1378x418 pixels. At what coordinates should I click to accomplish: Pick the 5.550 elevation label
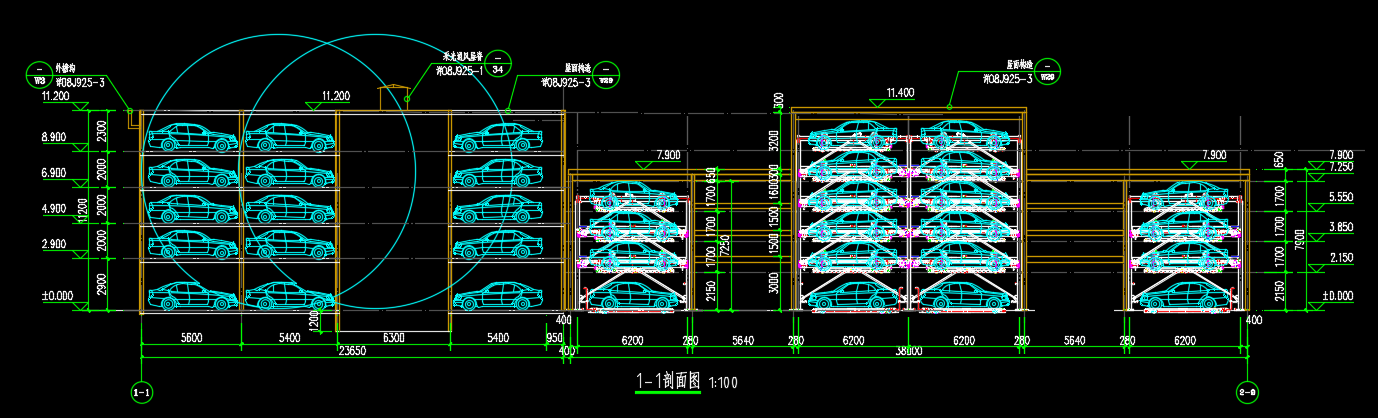[1339, 197]
